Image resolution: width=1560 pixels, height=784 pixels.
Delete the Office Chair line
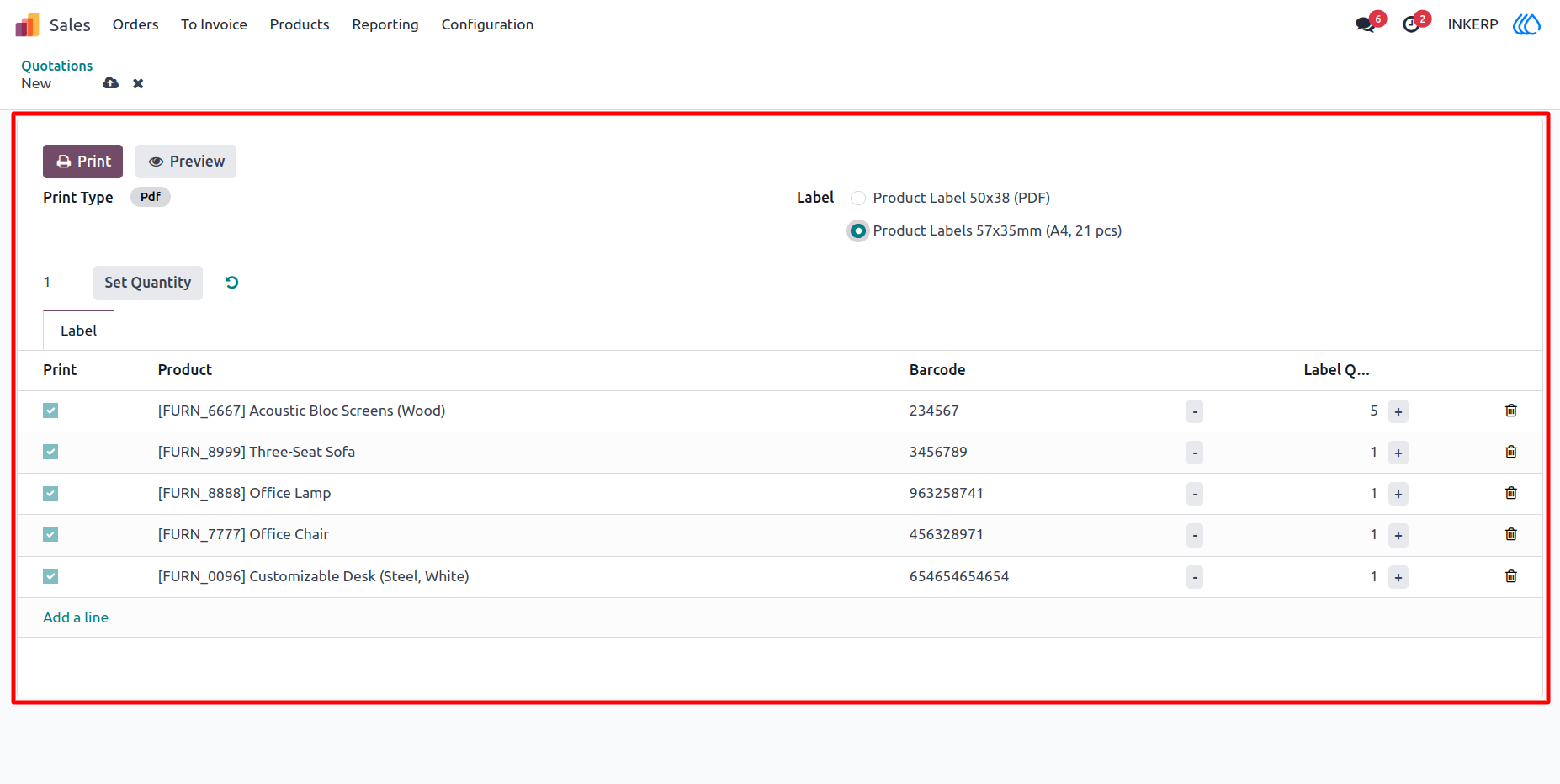tap(1511, 534)
